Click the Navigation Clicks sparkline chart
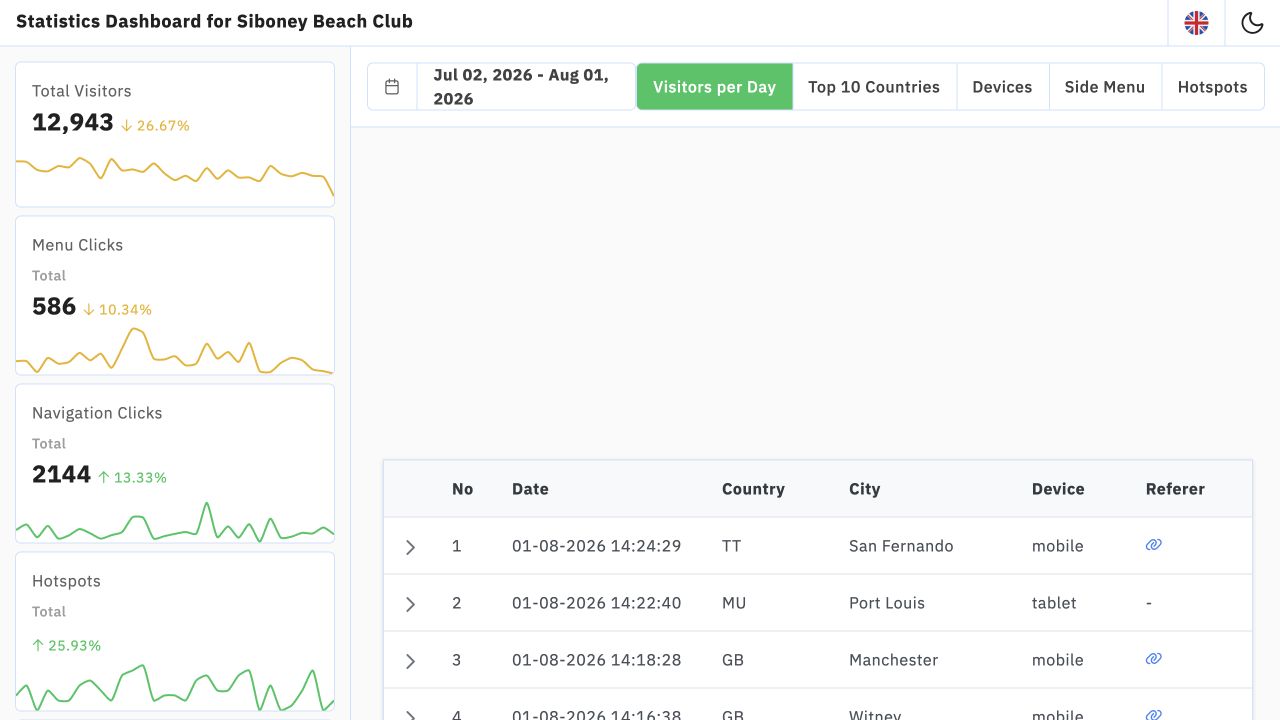 [x=175, y=522]
